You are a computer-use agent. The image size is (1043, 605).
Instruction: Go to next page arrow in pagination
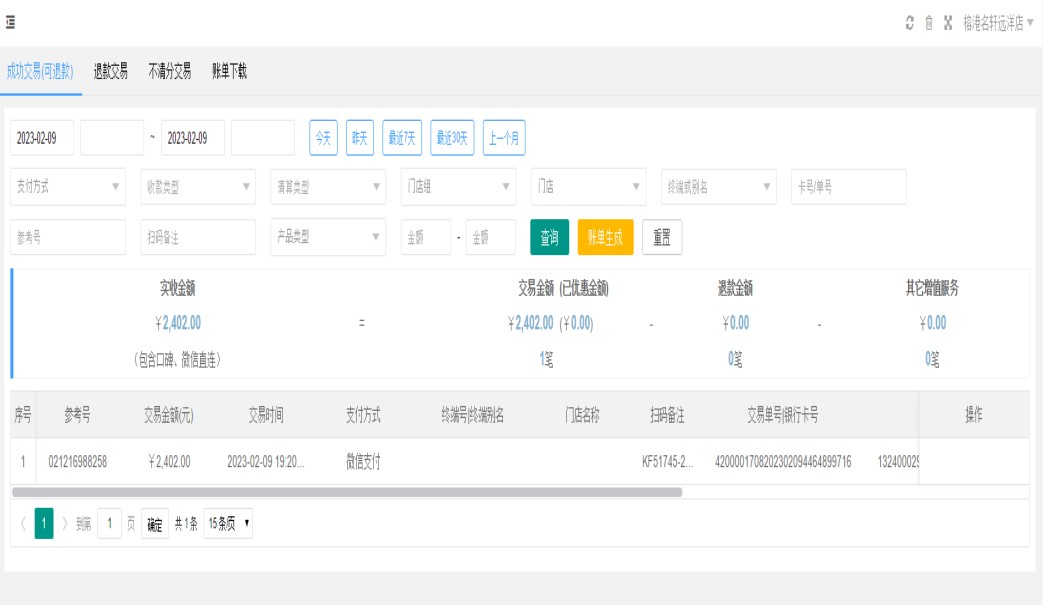click(66, 523)
